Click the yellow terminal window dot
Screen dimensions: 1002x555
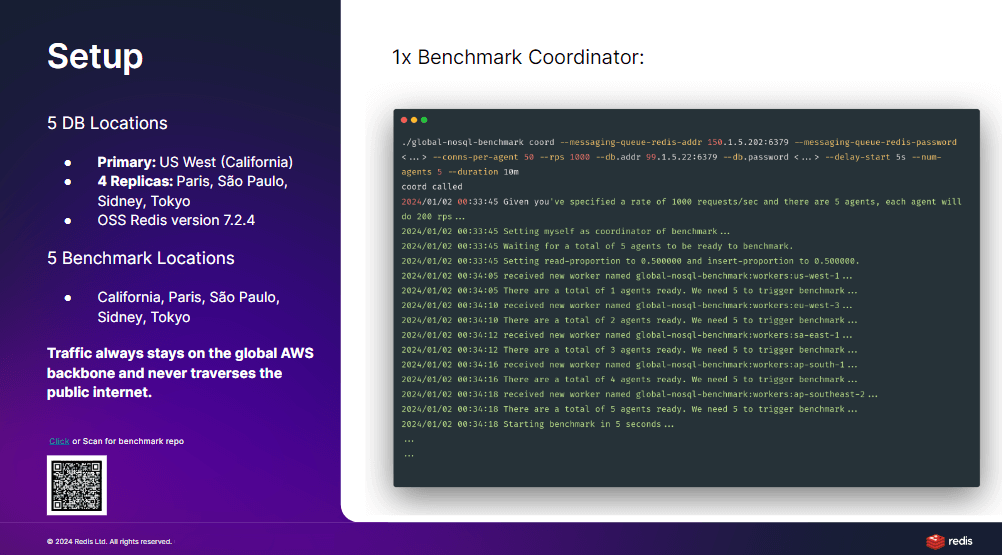[x=414, y=120]
